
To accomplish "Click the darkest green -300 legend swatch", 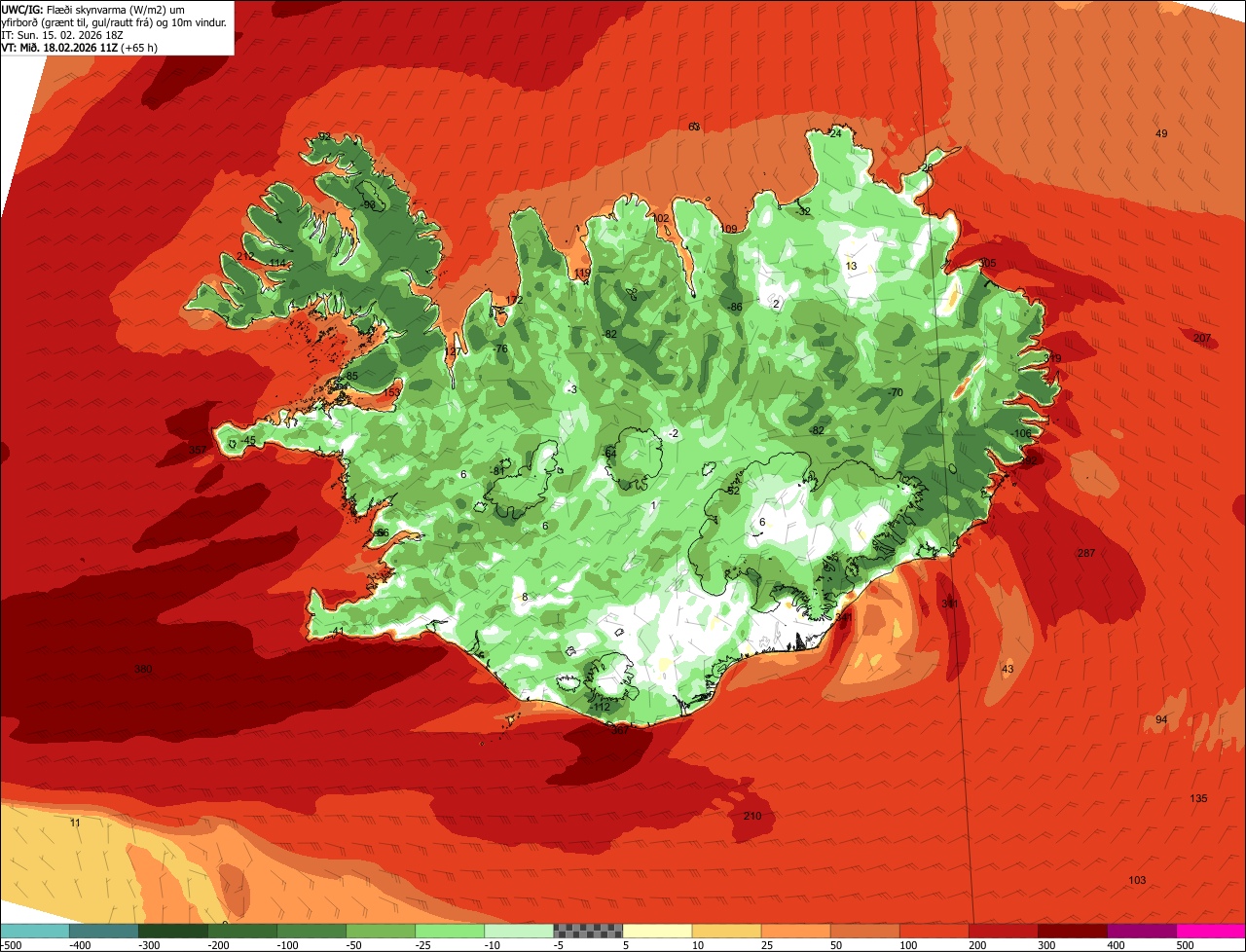I will tap(172, 931).
